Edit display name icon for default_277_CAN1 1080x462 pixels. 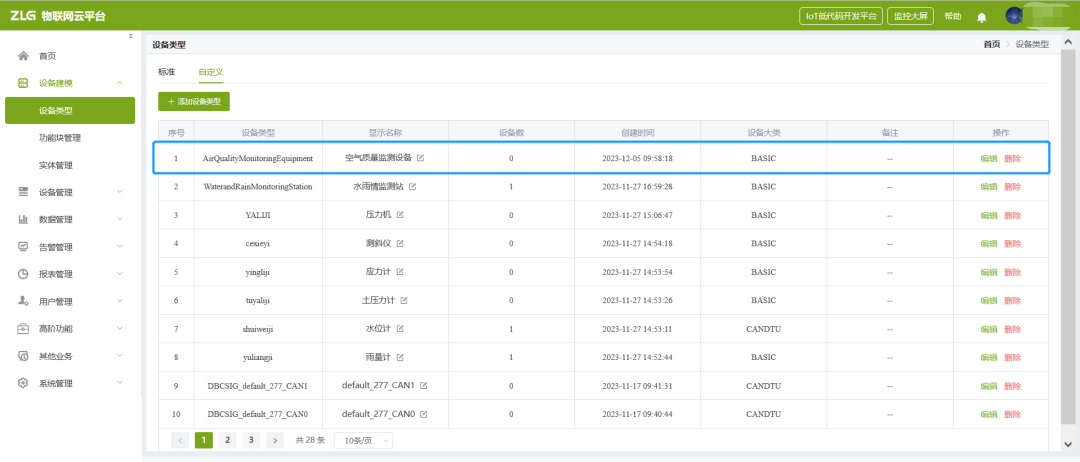424,386
